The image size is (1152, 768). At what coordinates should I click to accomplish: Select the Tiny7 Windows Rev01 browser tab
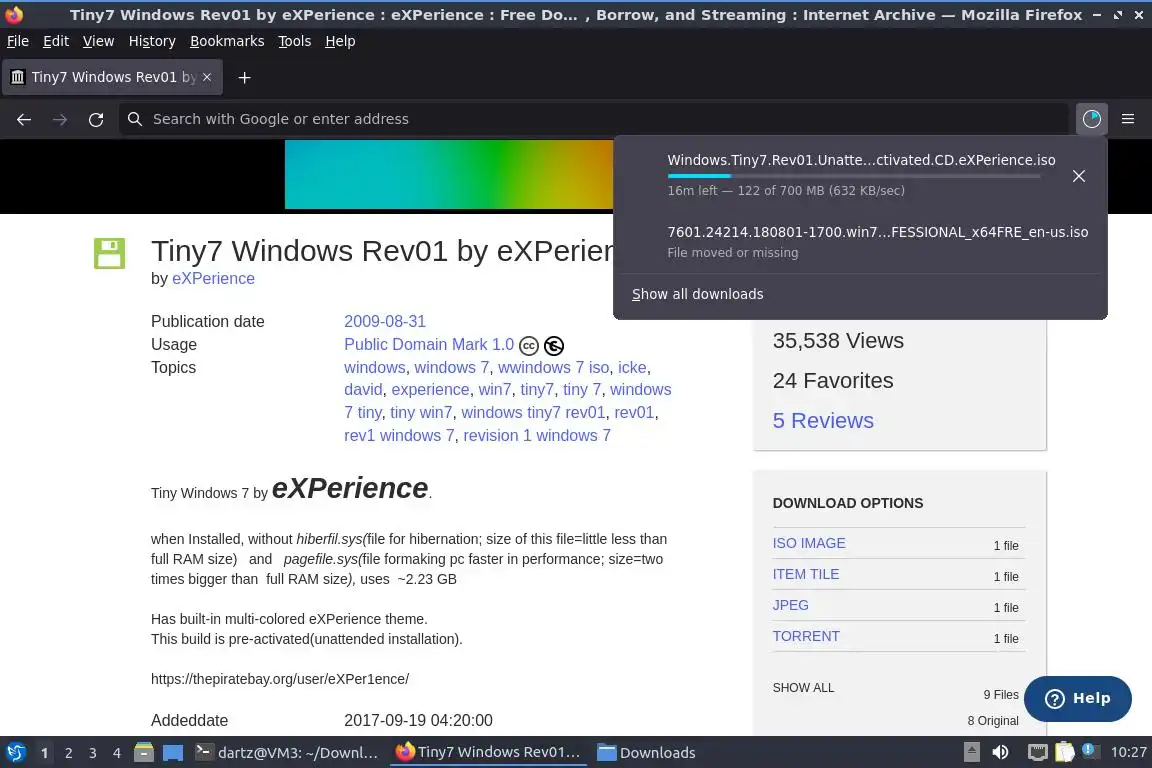pyautogui.click(x=112, y=77)
